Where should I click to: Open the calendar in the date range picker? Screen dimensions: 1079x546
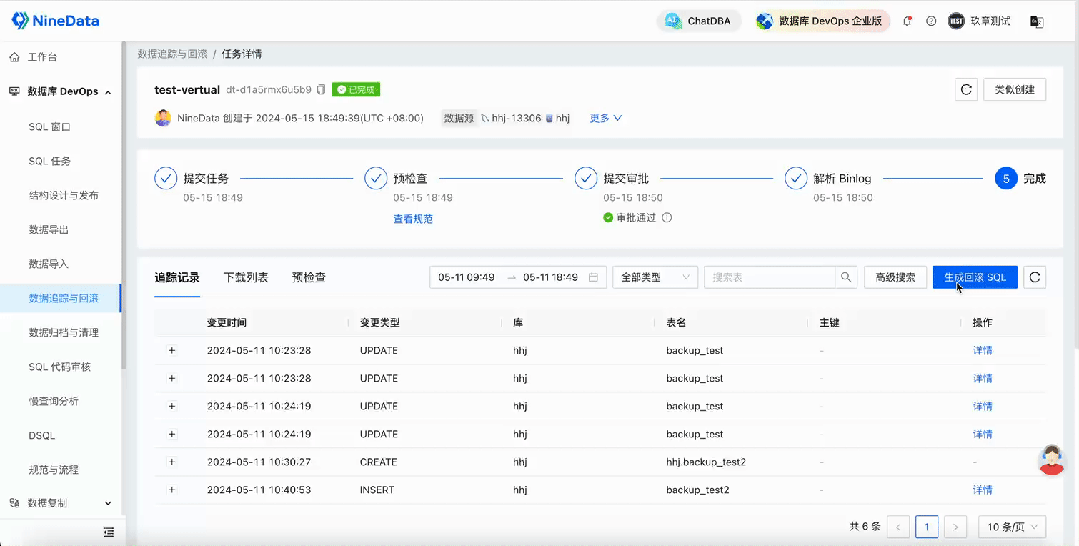tap(593, 277)
